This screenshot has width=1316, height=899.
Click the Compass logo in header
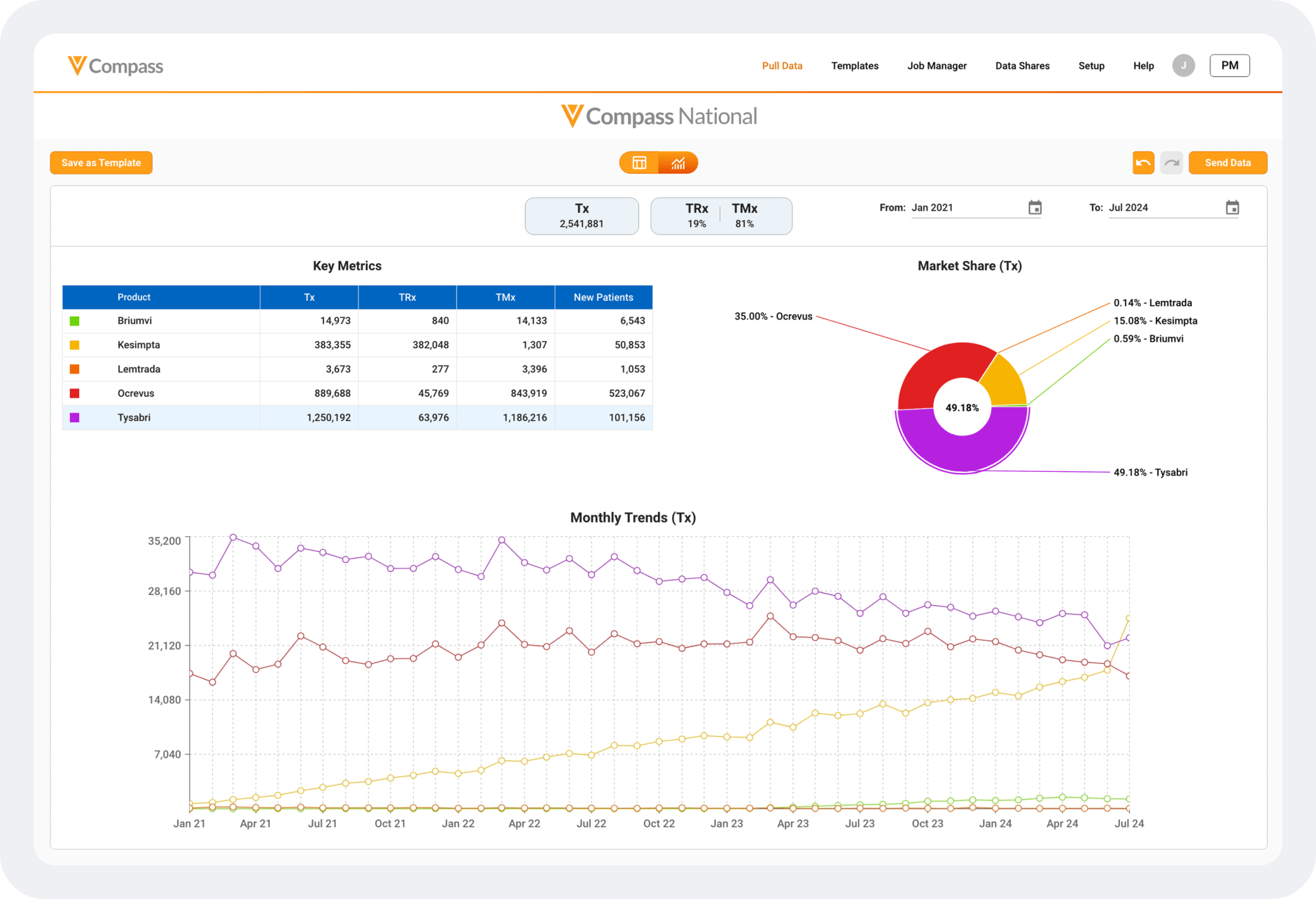(115, 66)
